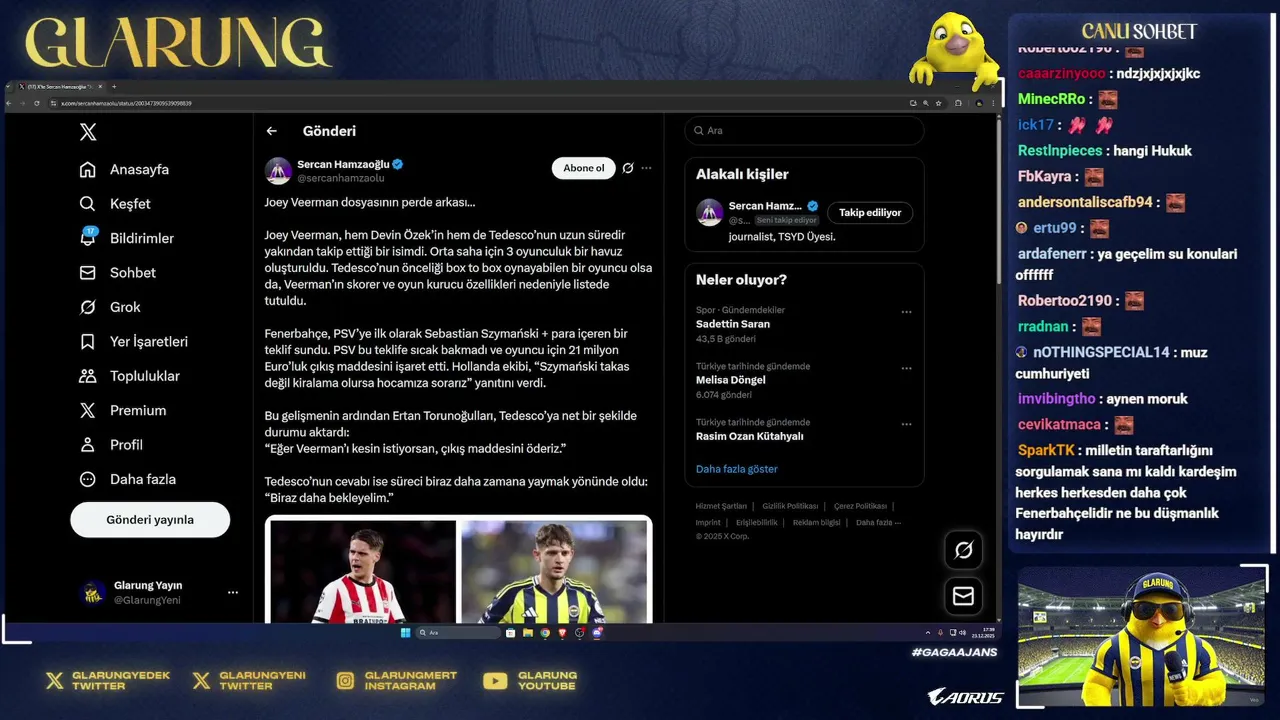This screenshot has width=1280, height=720.
Task: Click Gönderi yayınla button
Action: pos(150,520)
